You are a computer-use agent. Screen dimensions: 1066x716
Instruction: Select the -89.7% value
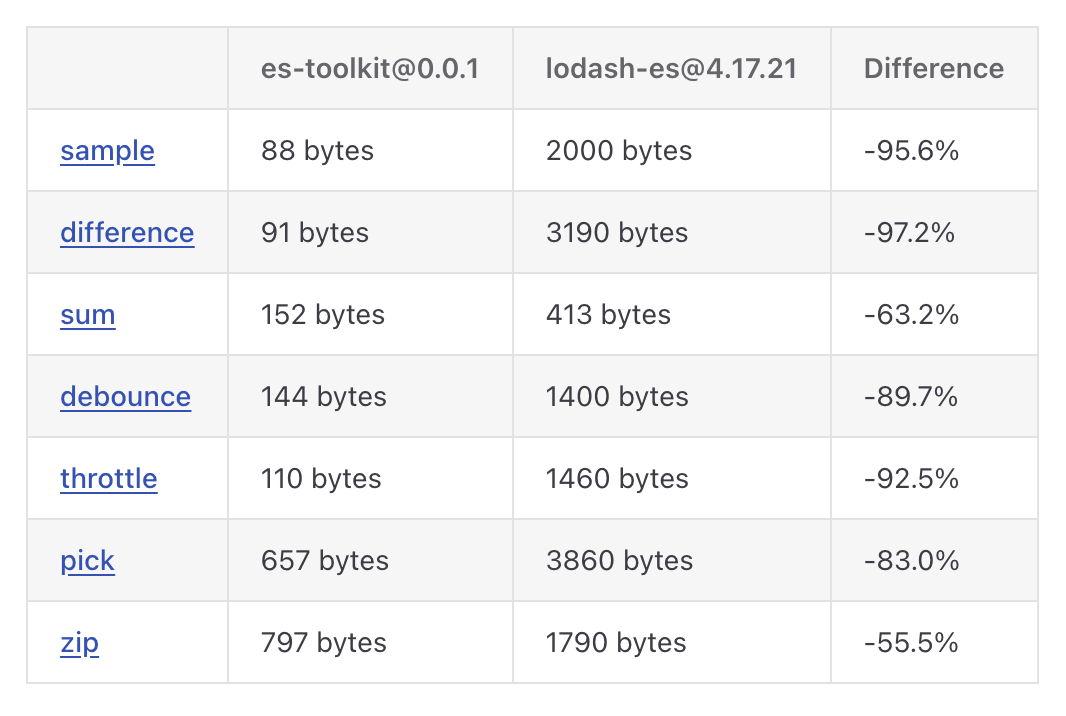[x=910, y=396]
